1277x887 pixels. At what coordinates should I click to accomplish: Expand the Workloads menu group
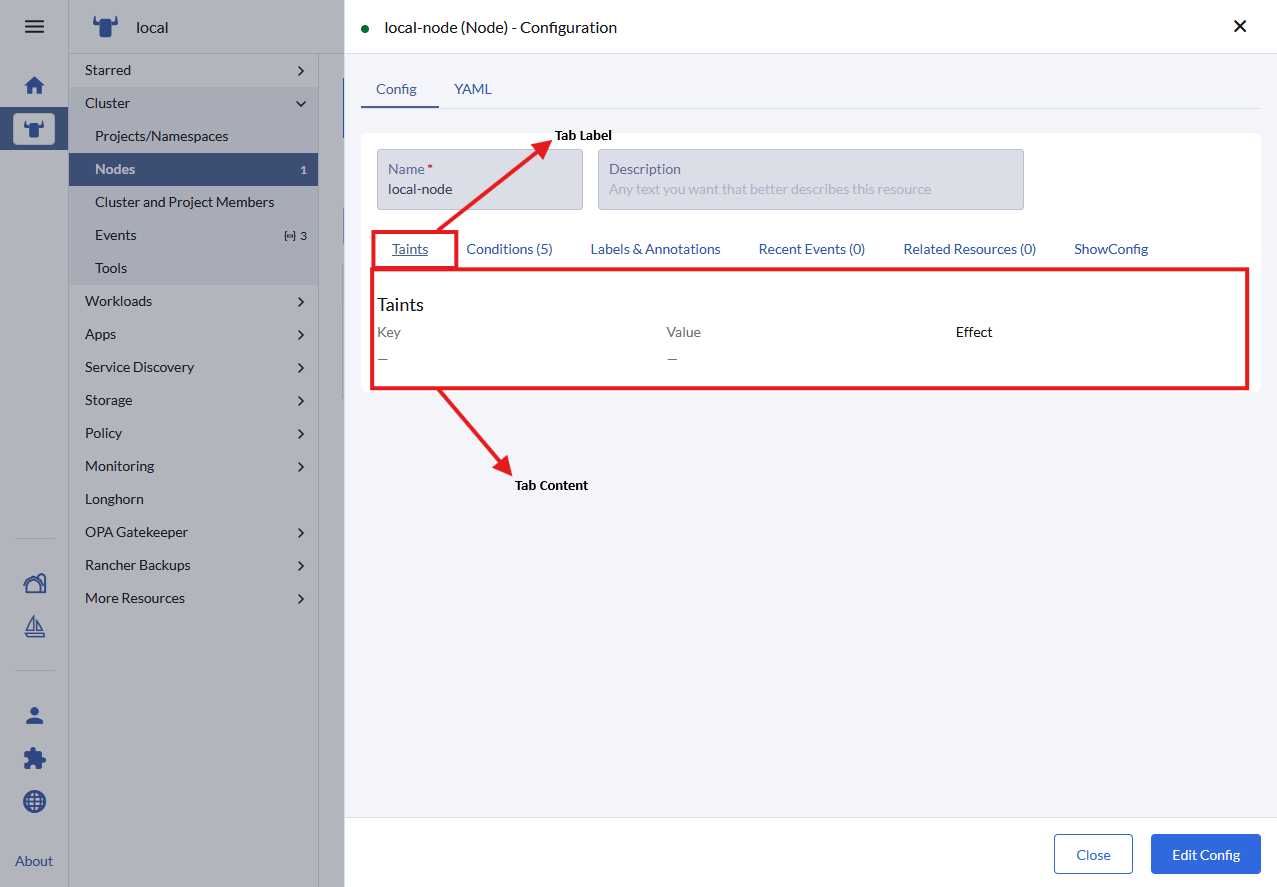pos(193,301)
